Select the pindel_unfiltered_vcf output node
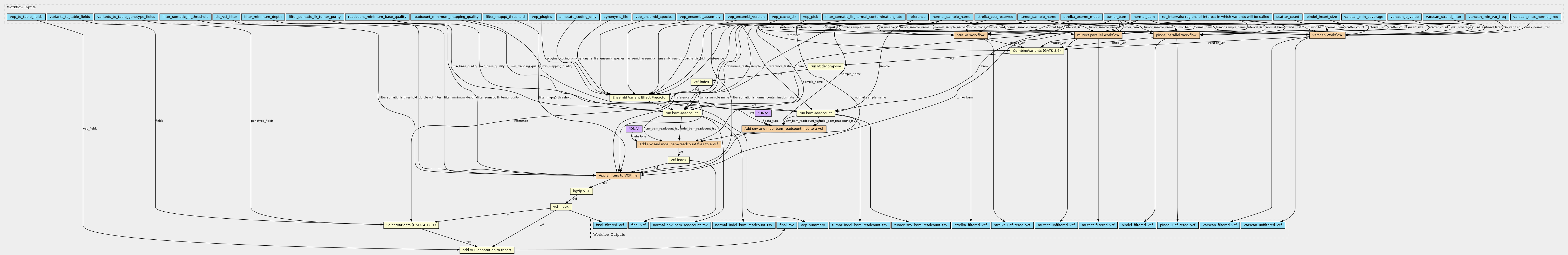The width and height of the screenshot is (1568, 255). click(x=1178, y=225)
